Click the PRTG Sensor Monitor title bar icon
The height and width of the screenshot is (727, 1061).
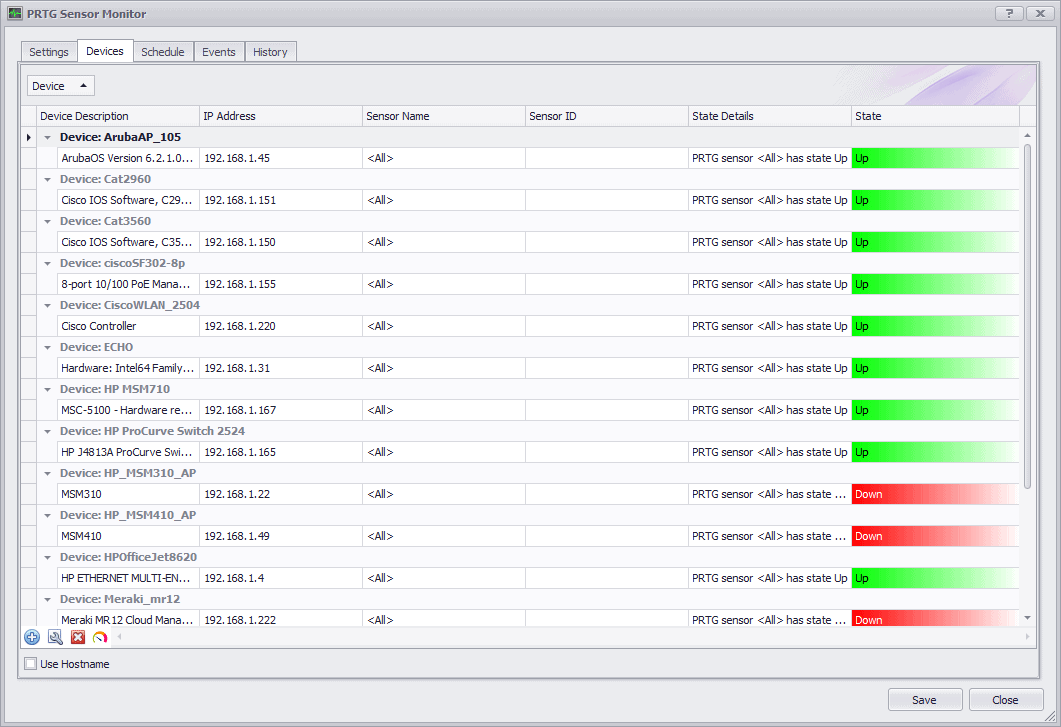tap(15, 14)
